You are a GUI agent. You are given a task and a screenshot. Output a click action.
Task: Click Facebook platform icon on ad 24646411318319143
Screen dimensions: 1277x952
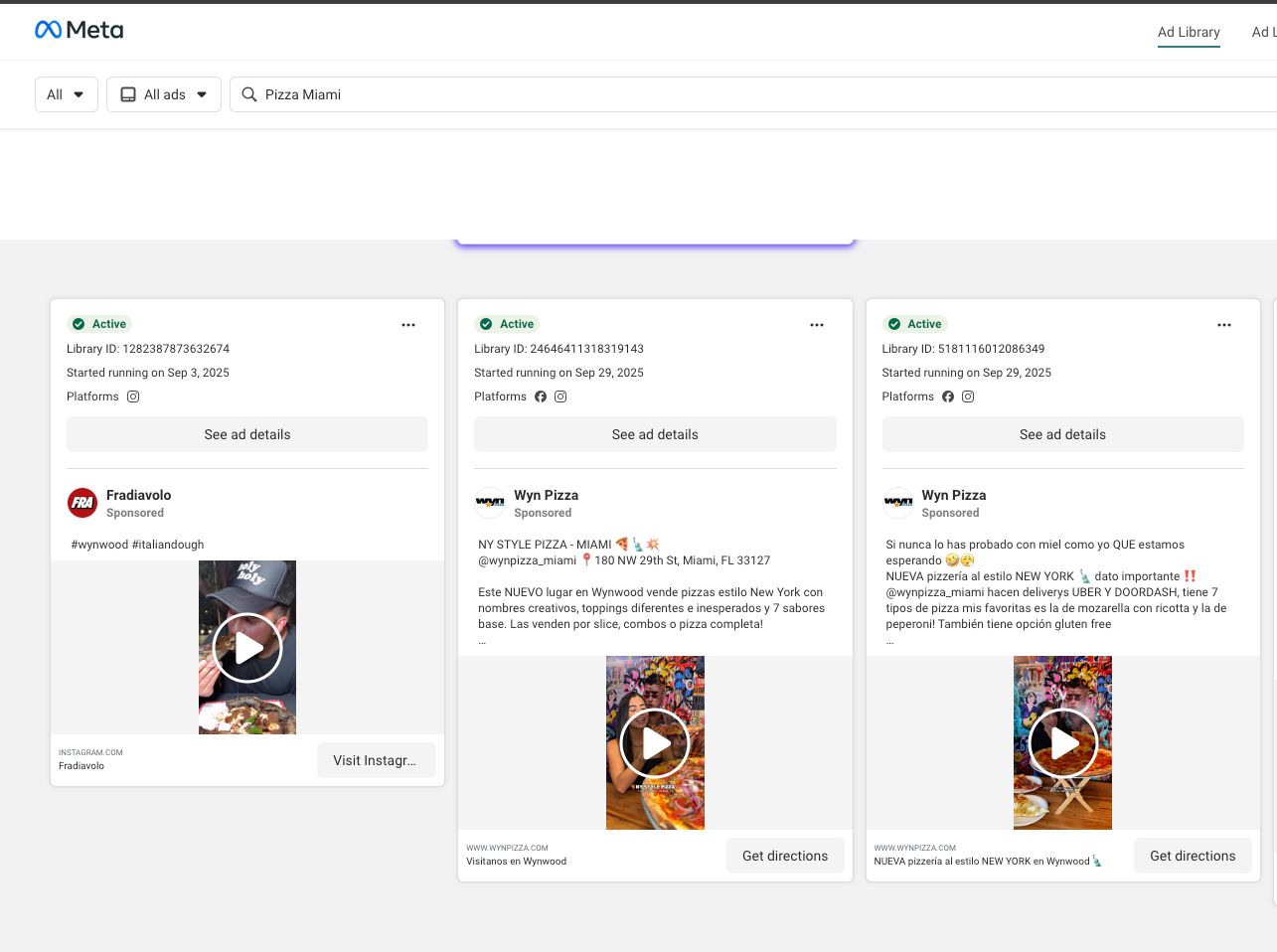pos(541,397)
